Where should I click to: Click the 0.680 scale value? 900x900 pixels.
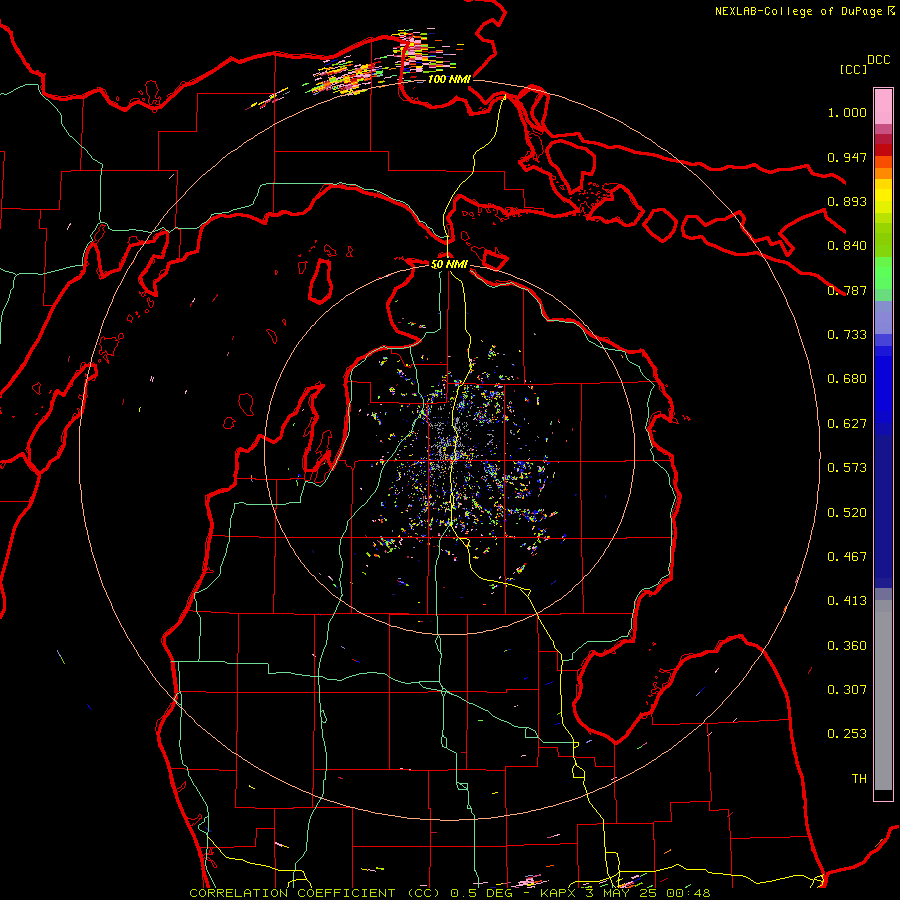pyautogui.click(x=847, y=379)
